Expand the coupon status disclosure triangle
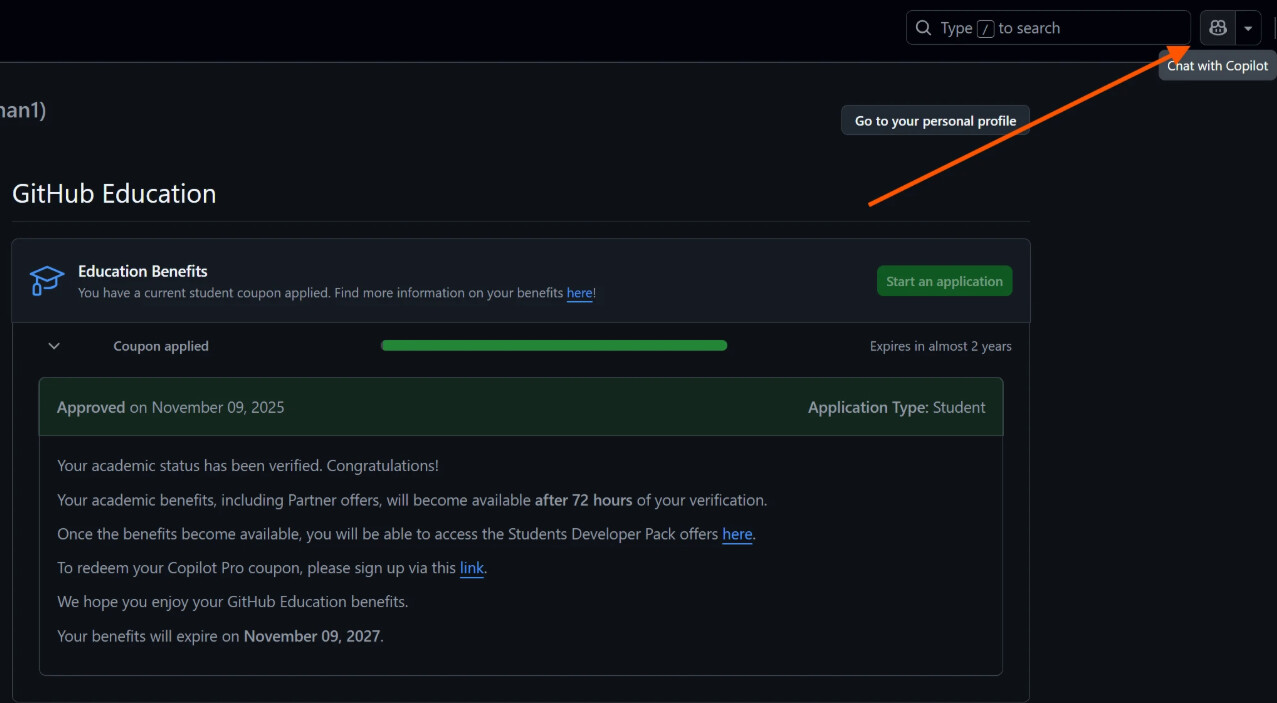Image resolution: width=1277 pixels, height=703 pixels. (53, 345)
